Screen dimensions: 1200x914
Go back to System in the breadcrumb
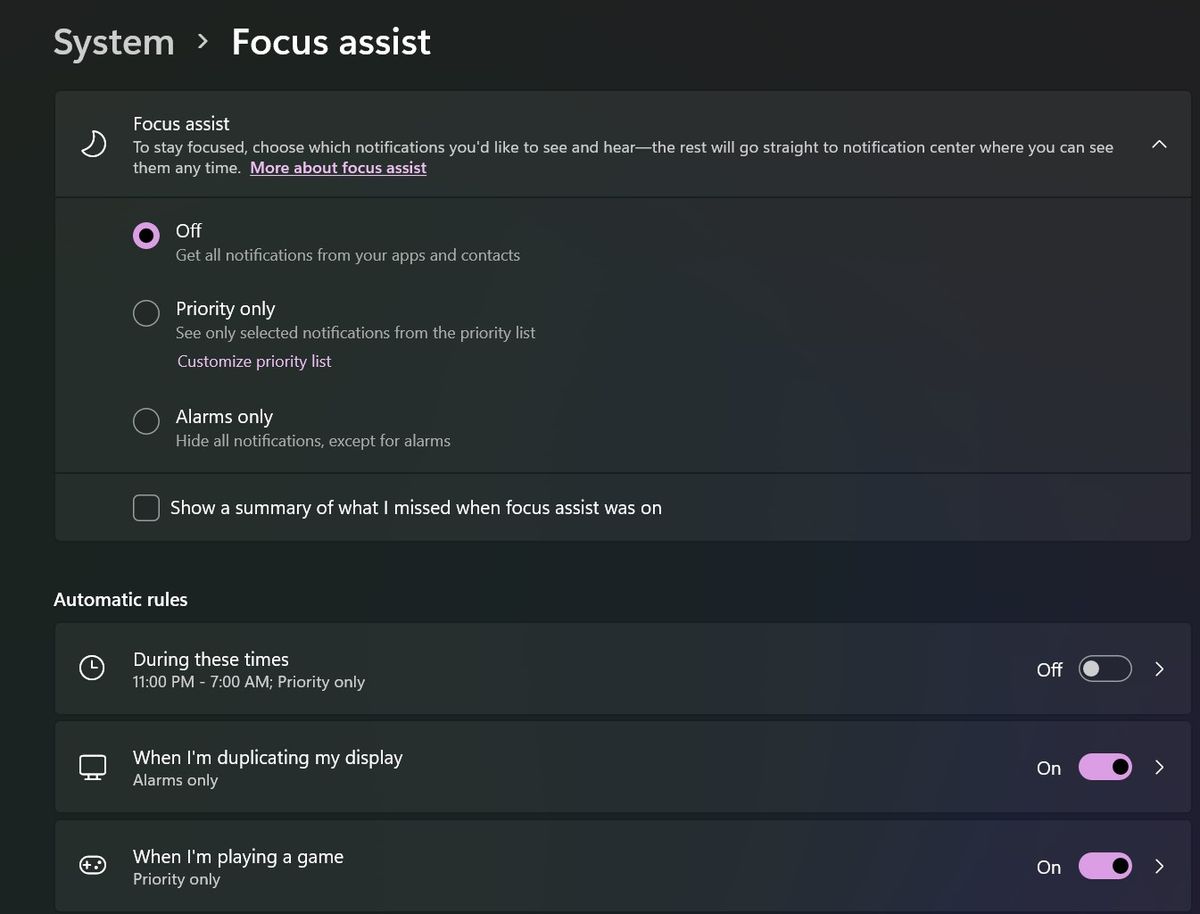coord(113,42)
